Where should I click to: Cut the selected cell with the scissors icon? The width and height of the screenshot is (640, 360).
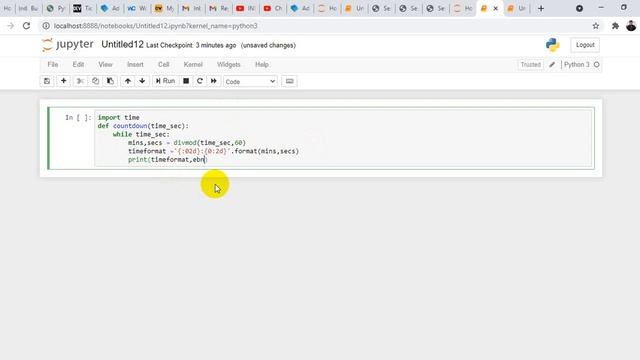[x=80, y=81]
